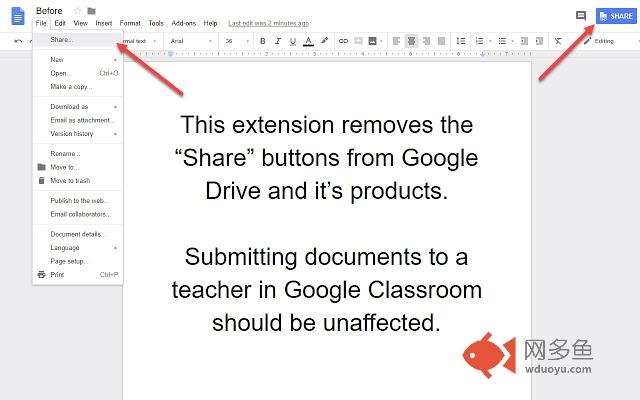The image size is (640, 400).
Task: Select Email collaborators...
Action: point(78,214)
